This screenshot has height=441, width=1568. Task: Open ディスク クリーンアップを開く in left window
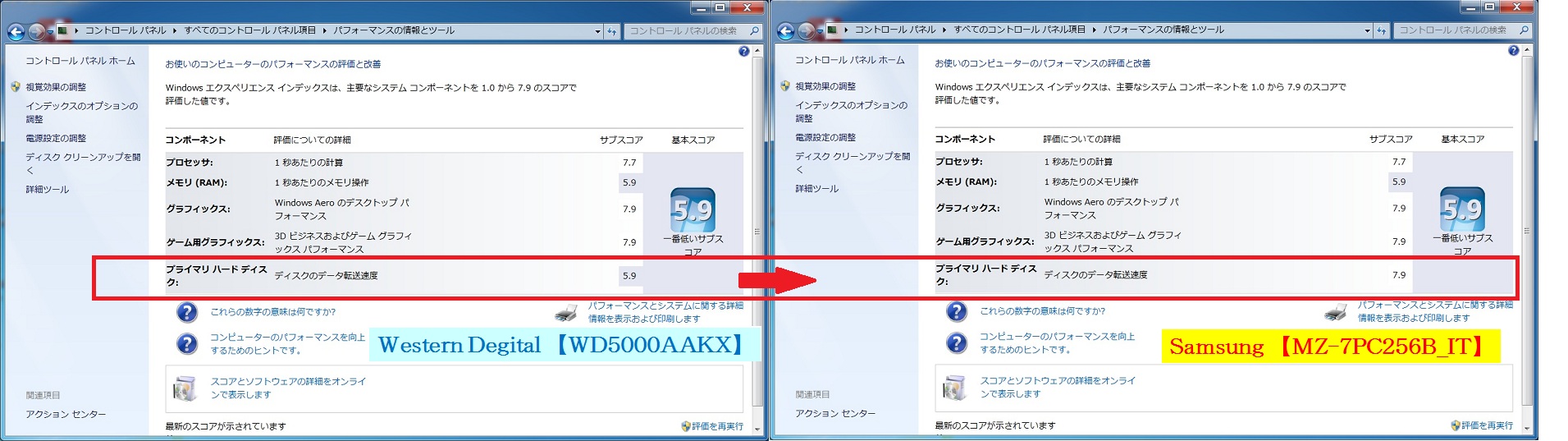(x=83, y=163)
